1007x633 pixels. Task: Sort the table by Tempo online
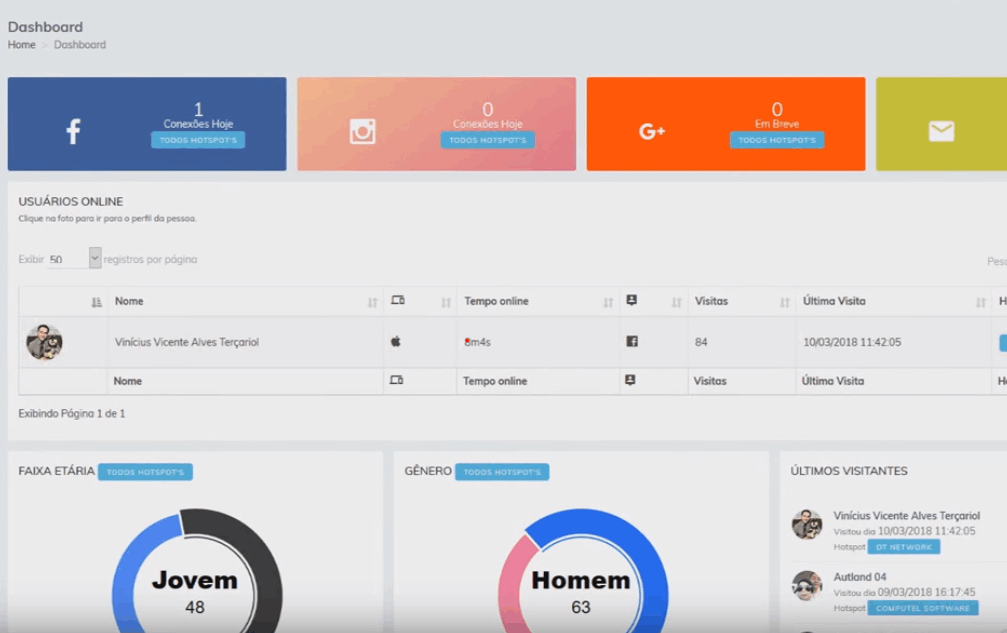(607, 302)
